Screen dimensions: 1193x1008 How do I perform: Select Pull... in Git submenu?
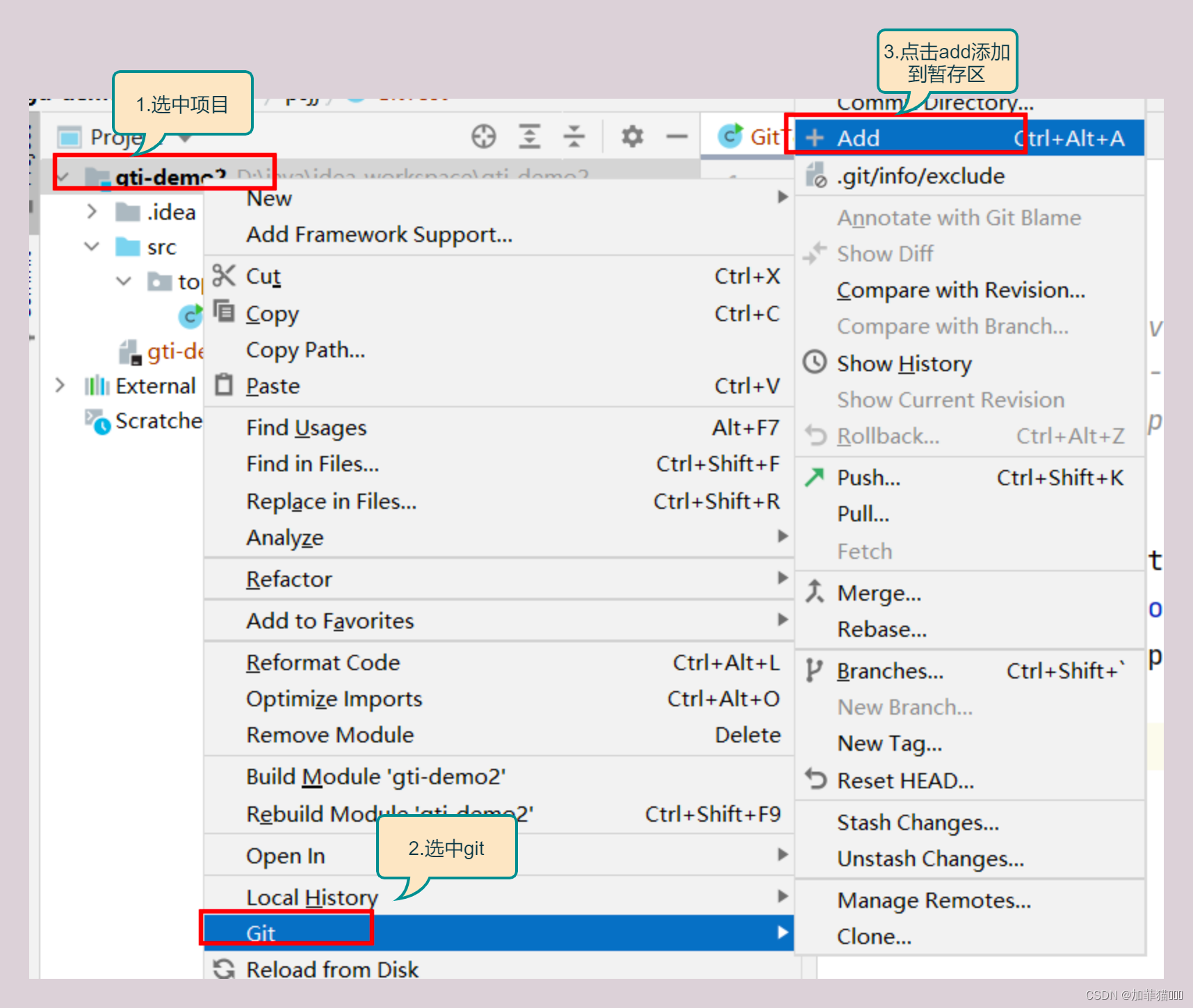pyautogui.click(x=969, y=514)
